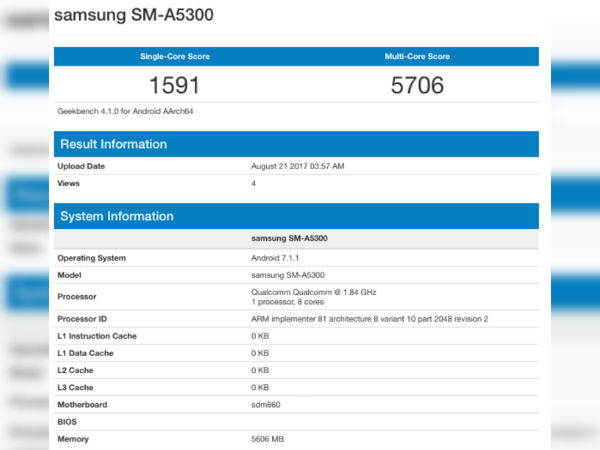The image size is (600, 450).
Task: Select the Multi-Core Score header
Action: click(x=417, y=56)
